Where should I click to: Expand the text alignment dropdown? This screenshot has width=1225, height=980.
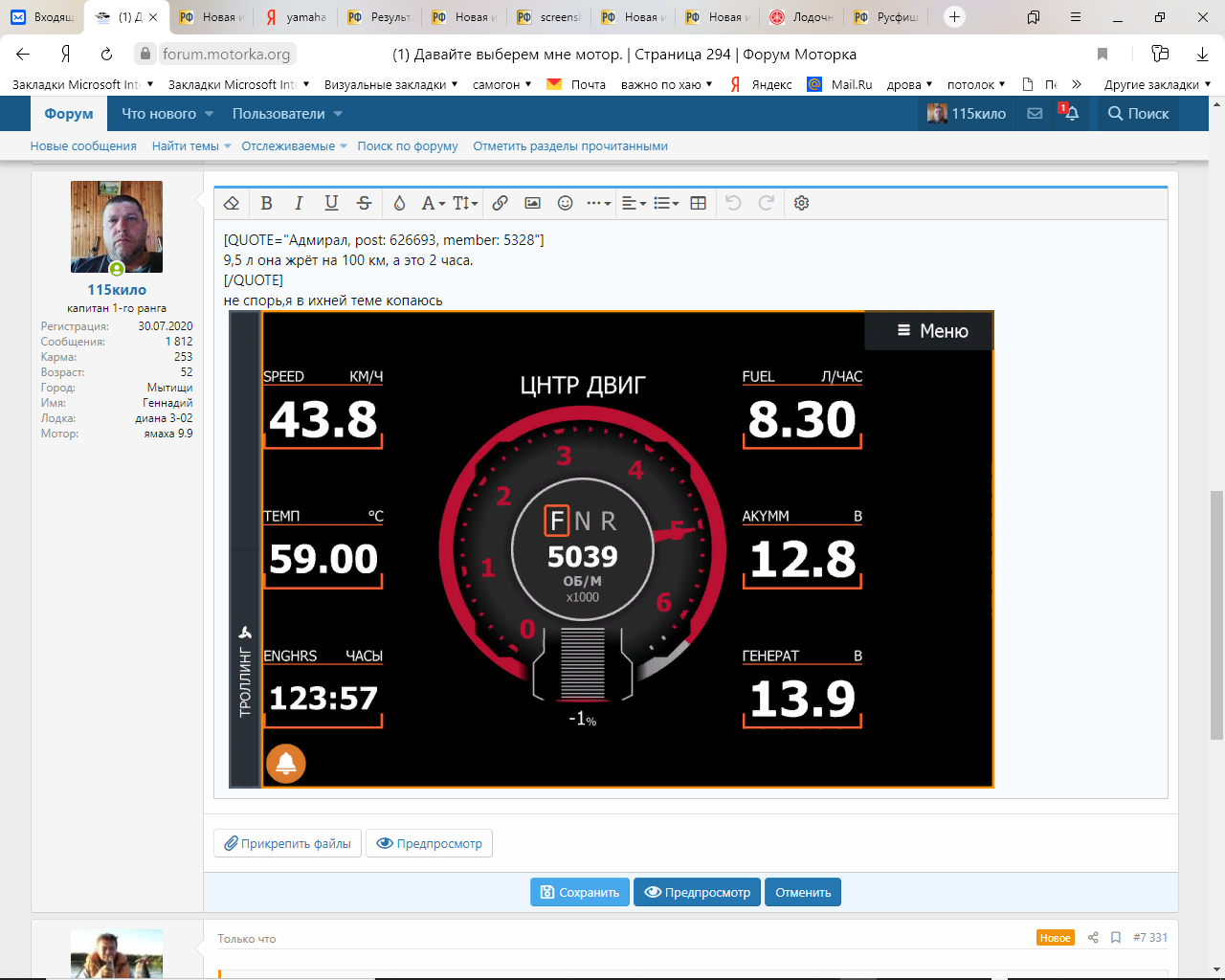tap(634, 203)
